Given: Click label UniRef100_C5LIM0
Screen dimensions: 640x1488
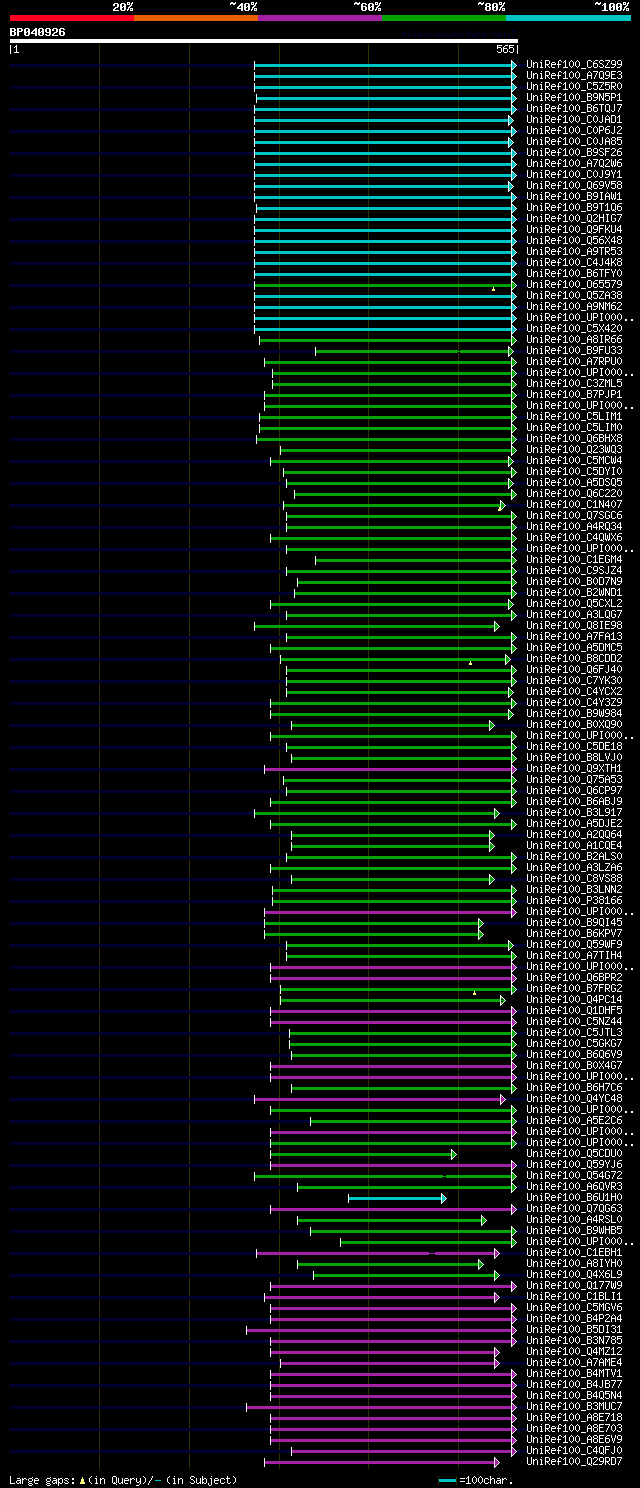Looking at the screenshot, I should coord(575,427).
